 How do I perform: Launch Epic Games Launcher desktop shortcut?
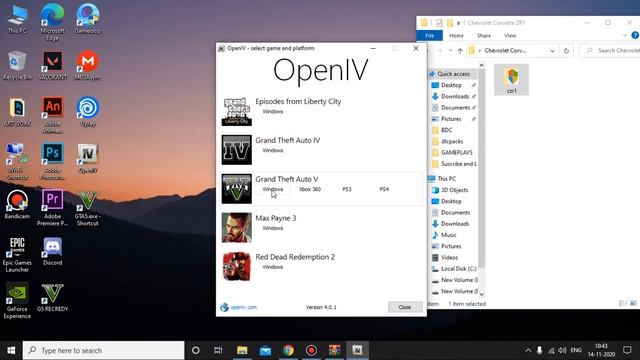coord(17,254)
